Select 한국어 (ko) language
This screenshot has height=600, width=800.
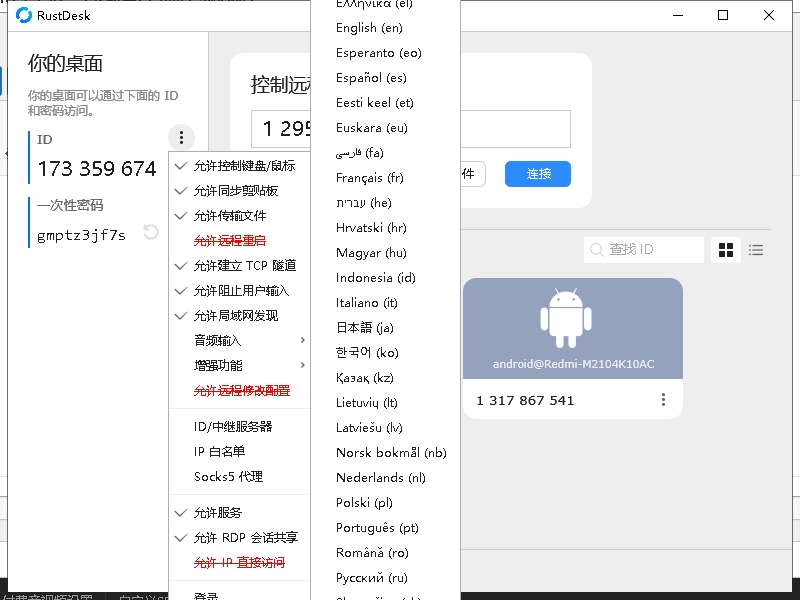click(386, 353)
